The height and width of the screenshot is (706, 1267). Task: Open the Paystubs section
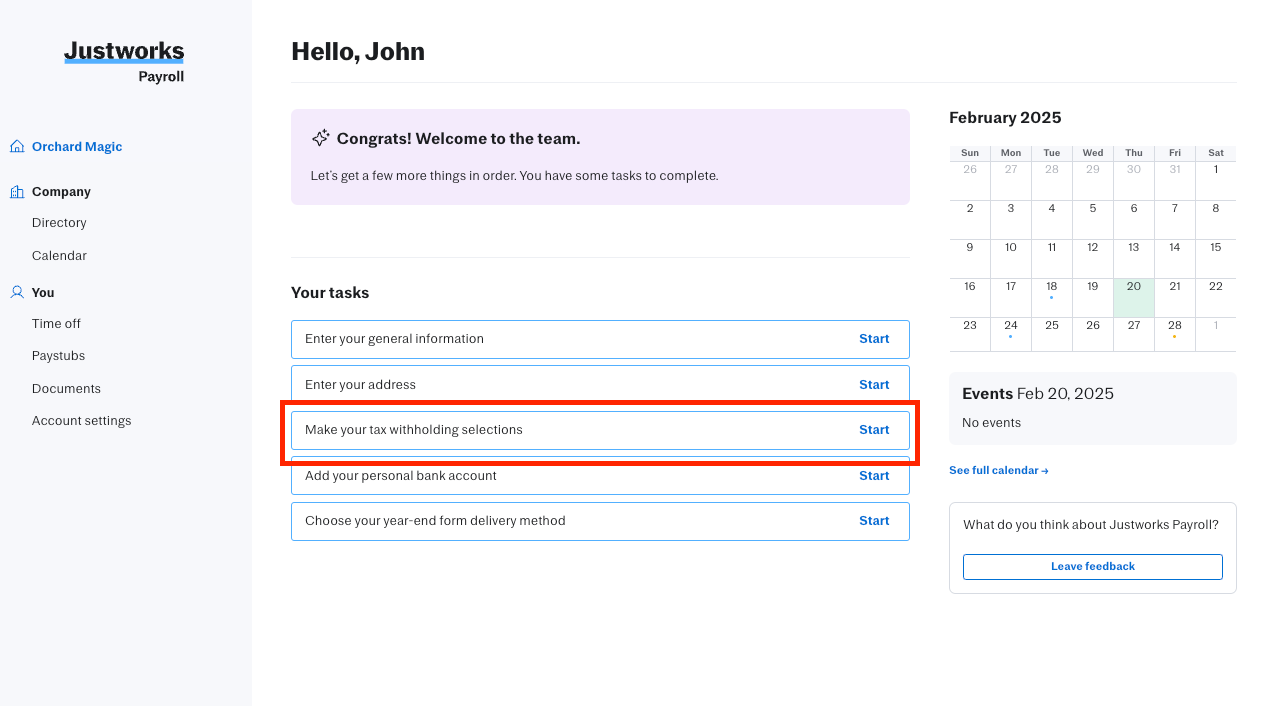click(58, 356)
